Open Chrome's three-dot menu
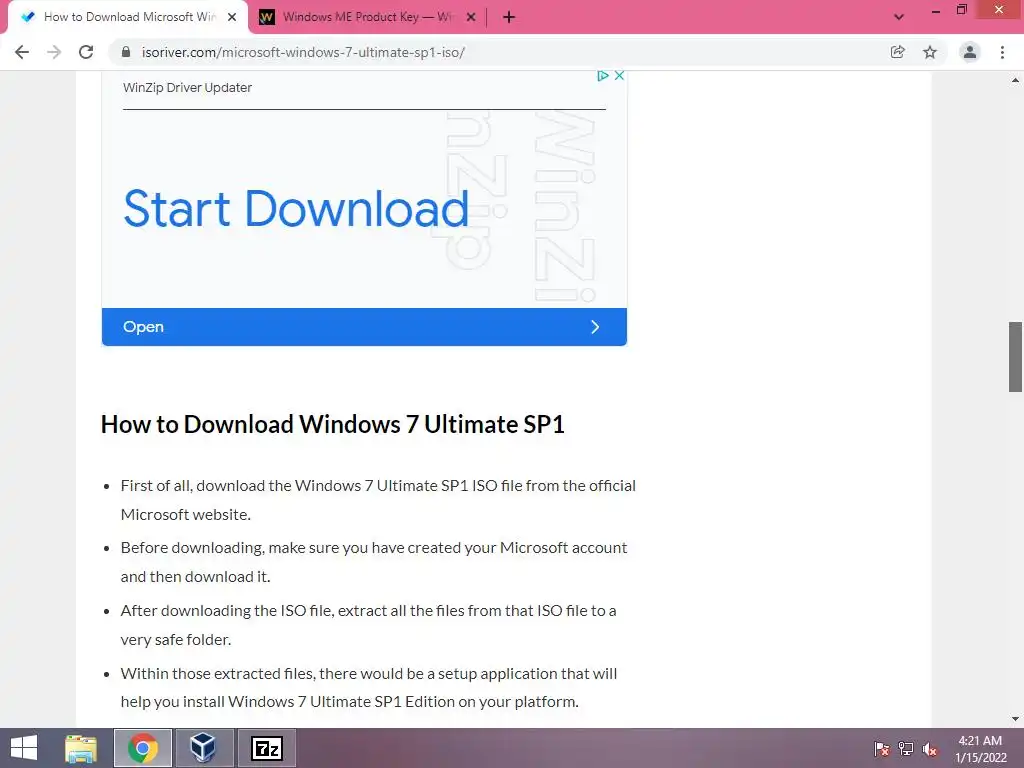Image resolution: width=1024 pixels, height=768 pixels. (x=1002, y=52)
